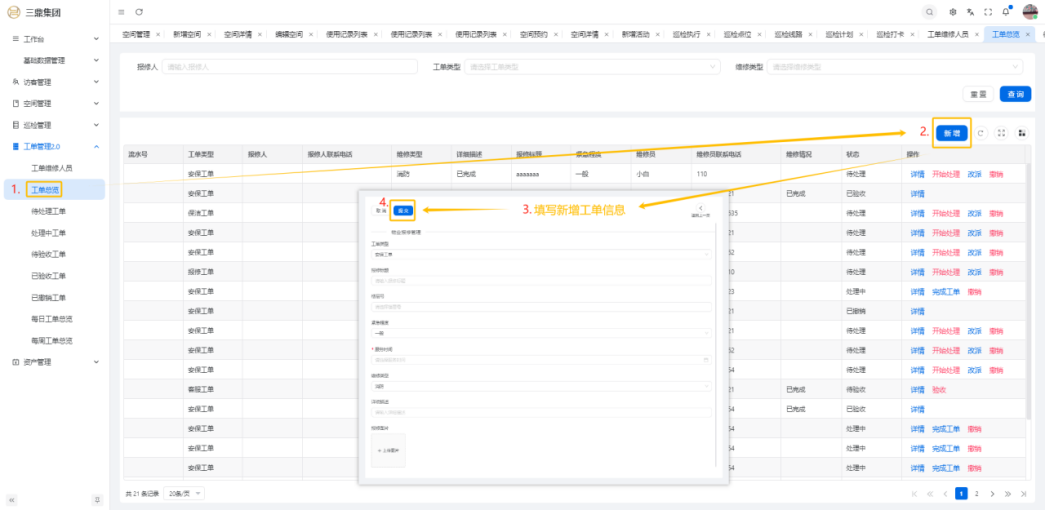Click the table refresh icon beside 新增
This screenshot has height=510, width=1045.
pos(982,132)
